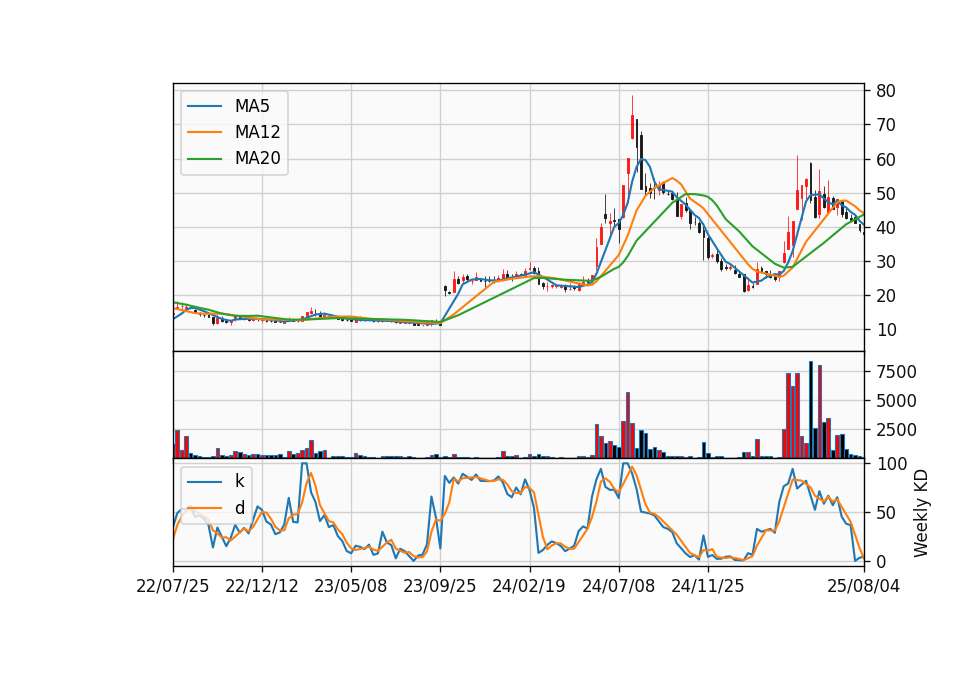Click the k legend label
The image size is (960, 690).
pos(239,481)
